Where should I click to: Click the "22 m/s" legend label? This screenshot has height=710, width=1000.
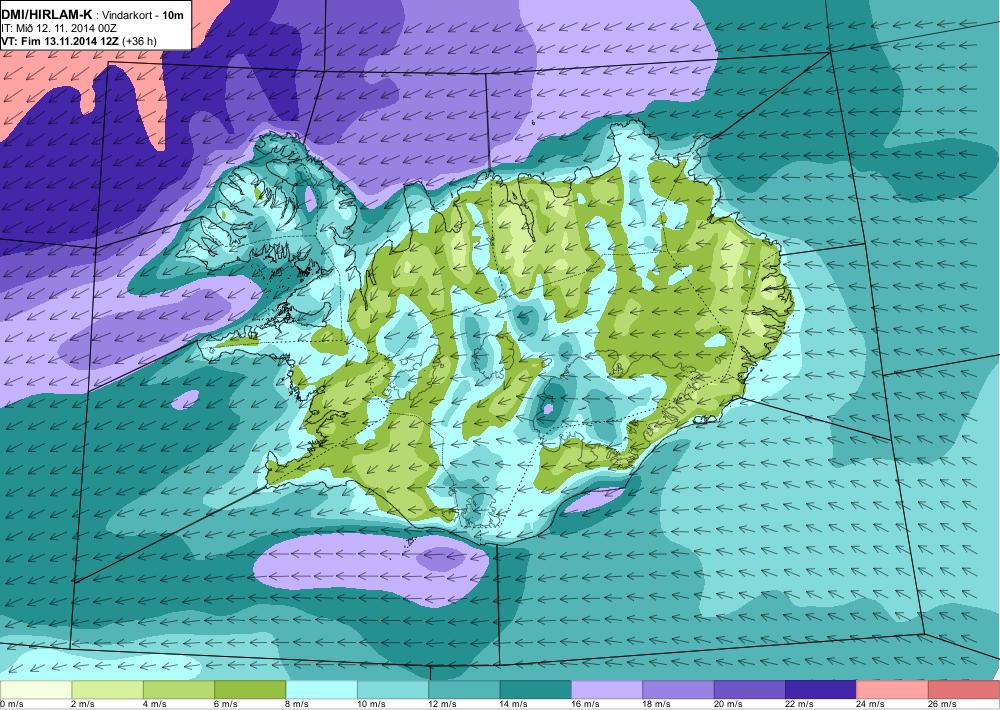[x=800, y=704]
